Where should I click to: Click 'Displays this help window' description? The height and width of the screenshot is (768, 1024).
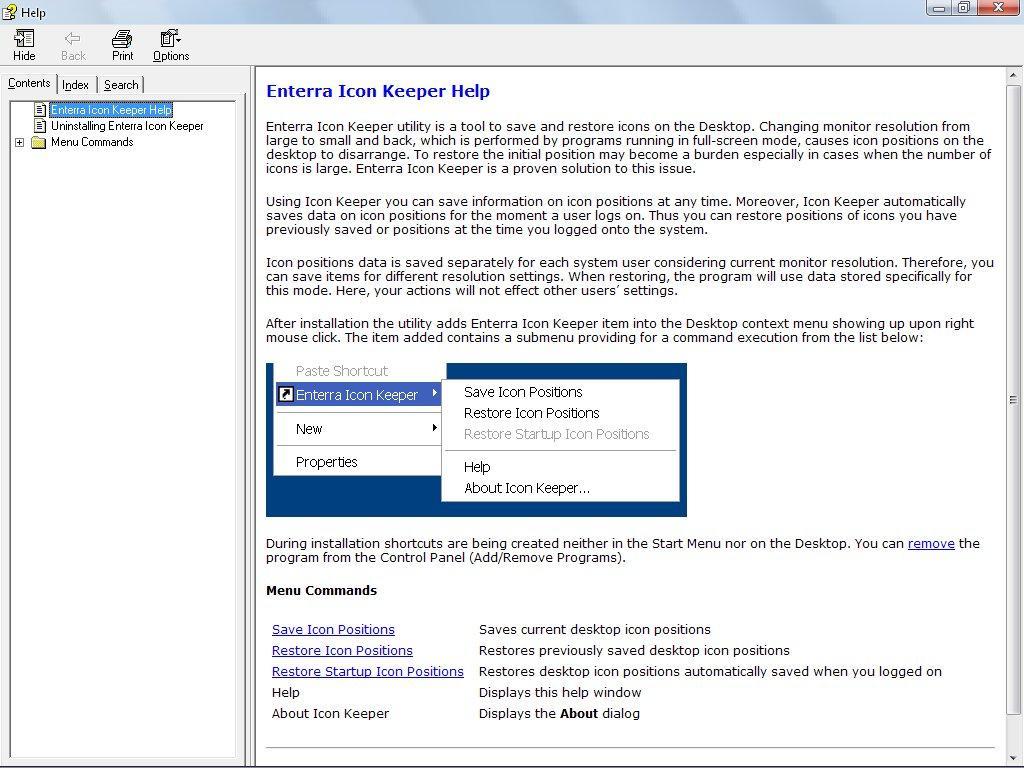(560, 692)
